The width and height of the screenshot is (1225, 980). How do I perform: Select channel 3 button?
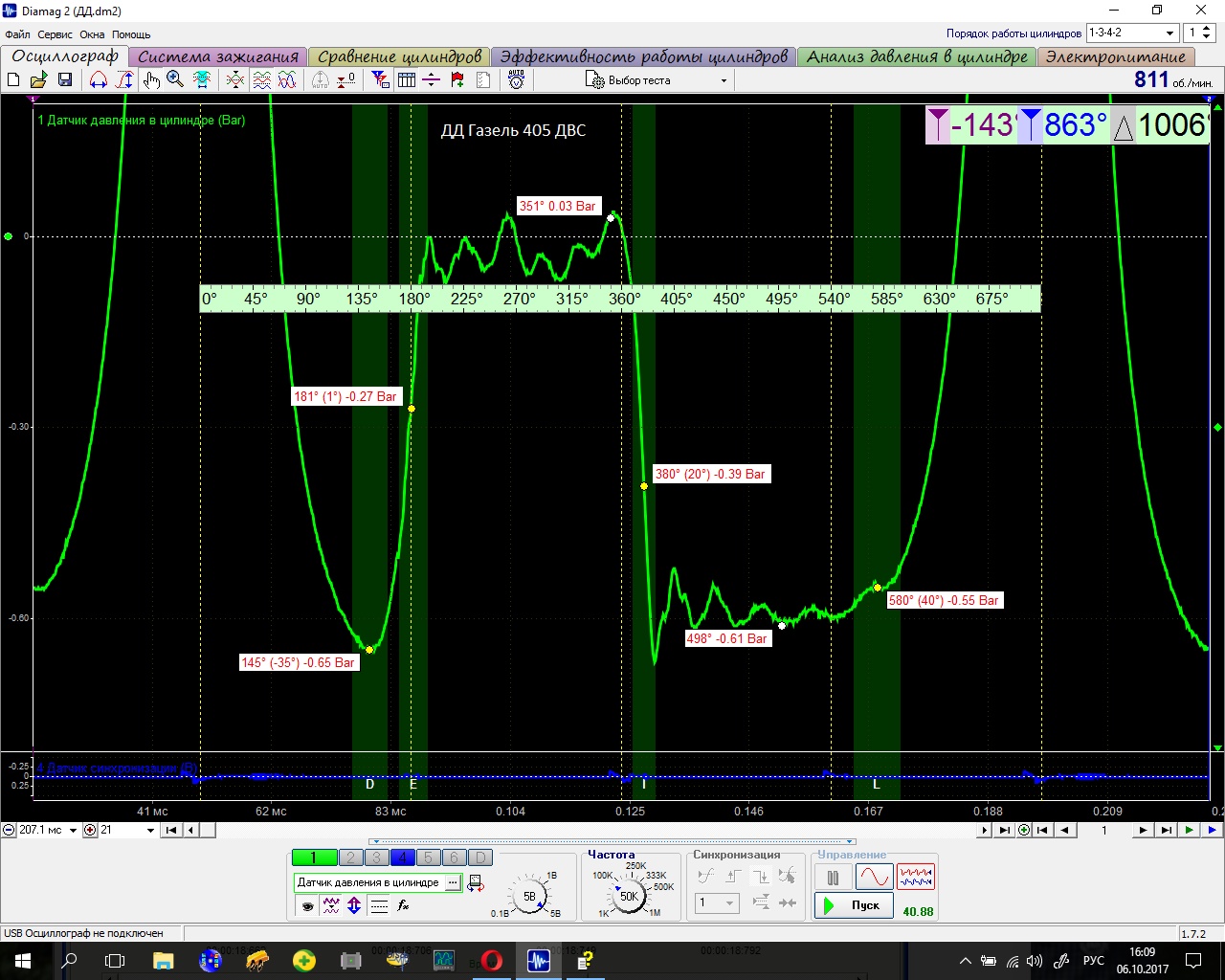coord(377,857)
